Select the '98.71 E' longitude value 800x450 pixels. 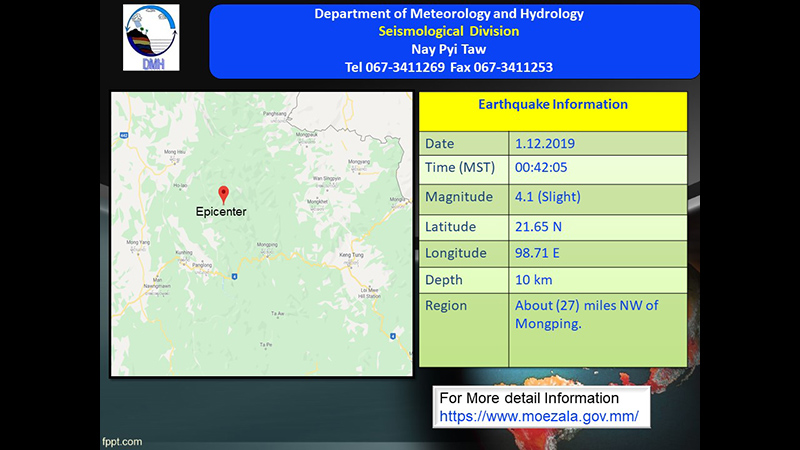coord(537,253)
